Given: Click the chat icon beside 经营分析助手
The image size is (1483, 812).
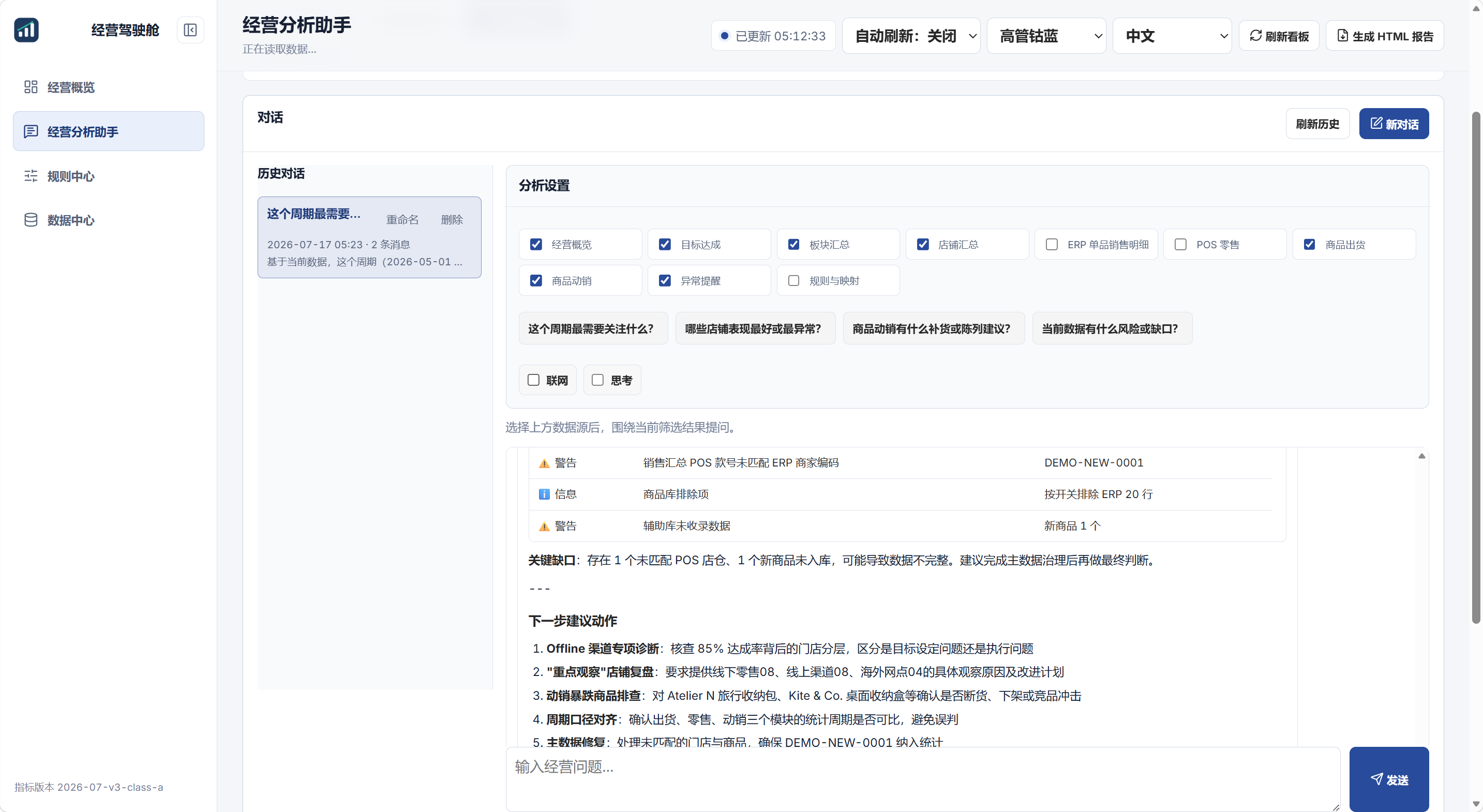Looking at the screenshot, I should pyautogui.click(x=31, y=131).
